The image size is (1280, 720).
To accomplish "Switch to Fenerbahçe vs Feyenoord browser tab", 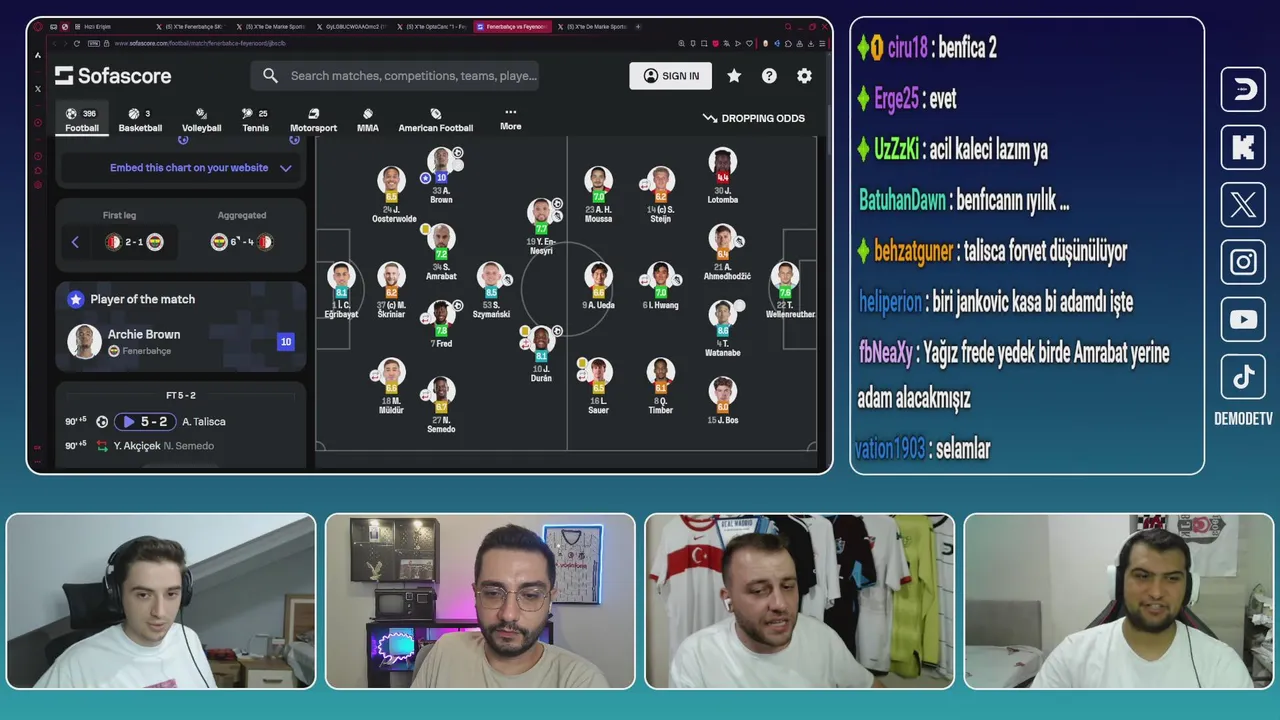I will (511, 26).
